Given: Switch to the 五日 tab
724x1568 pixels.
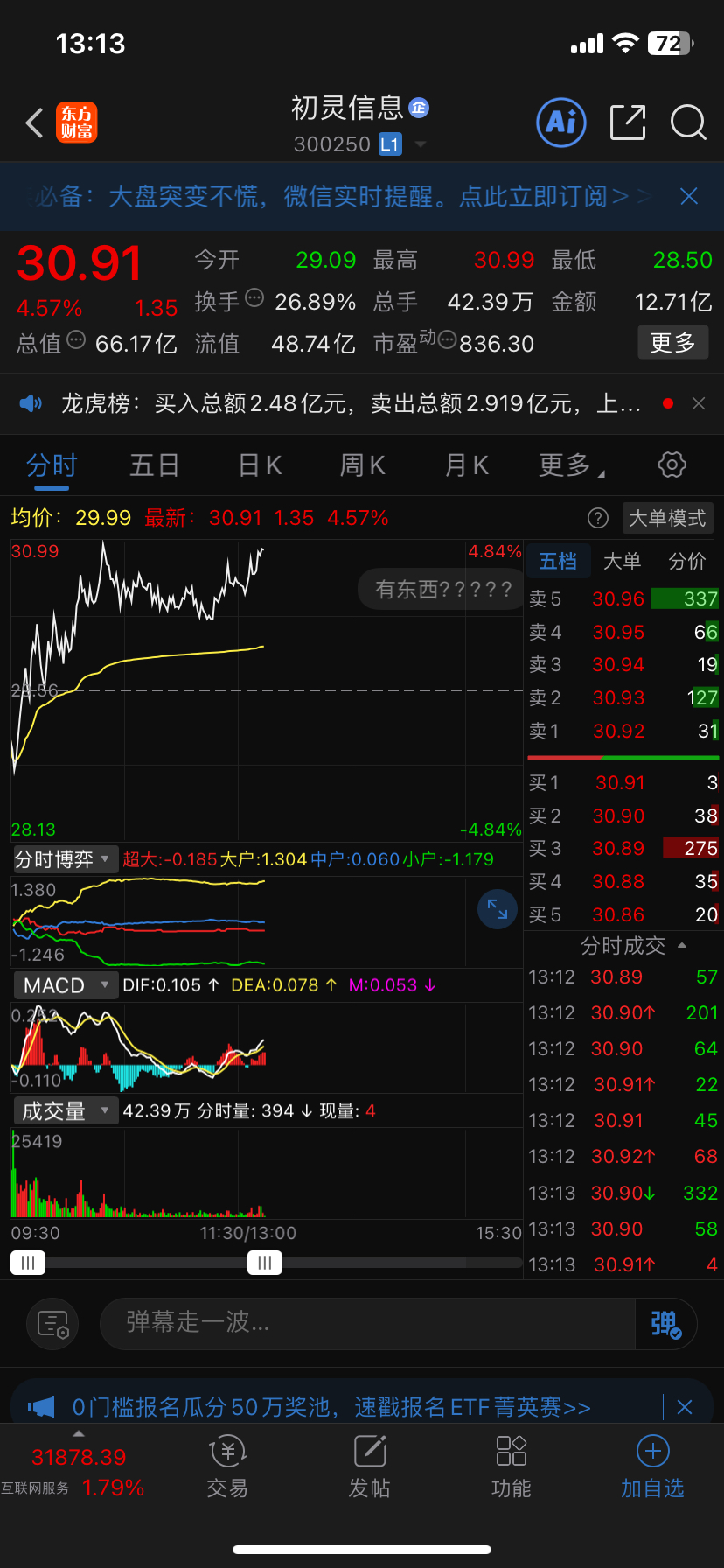Looking at the screenshot, I should pyautogui.click(x=154, y=465).
